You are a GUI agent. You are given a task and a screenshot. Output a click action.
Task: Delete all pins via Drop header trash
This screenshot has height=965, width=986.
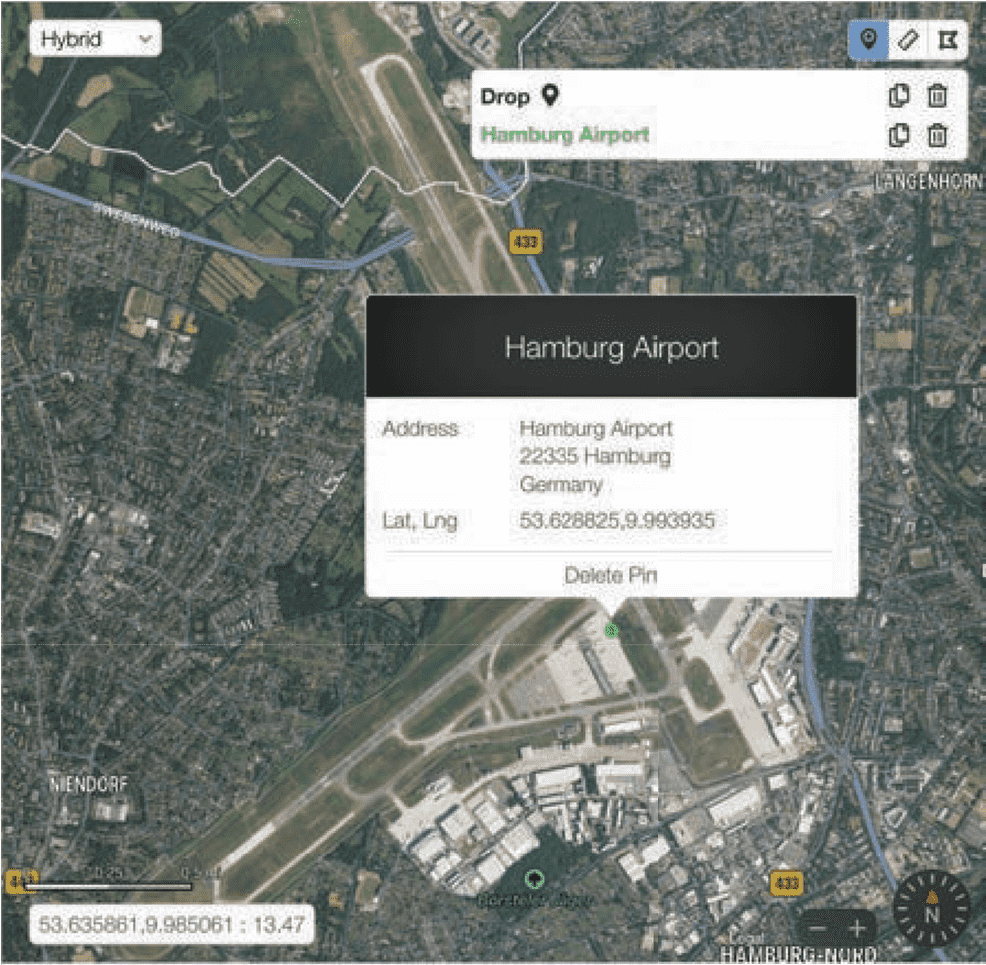pyautogui.click(x=937, y=96)
